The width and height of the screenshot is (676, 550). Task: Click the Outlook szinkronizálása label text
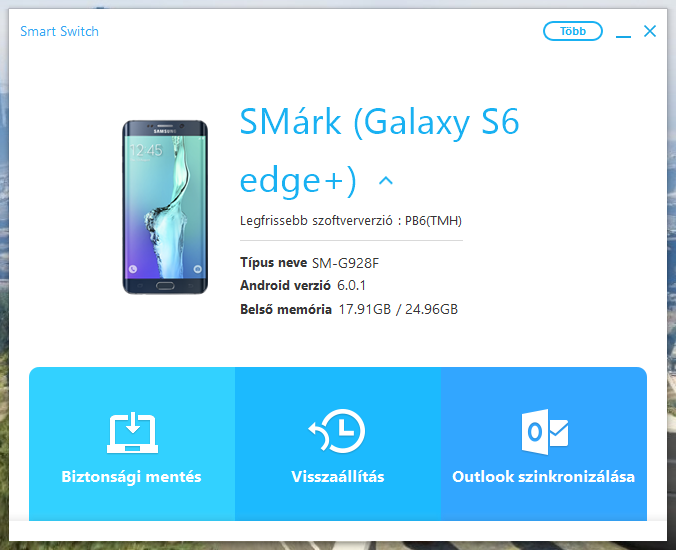544,477
